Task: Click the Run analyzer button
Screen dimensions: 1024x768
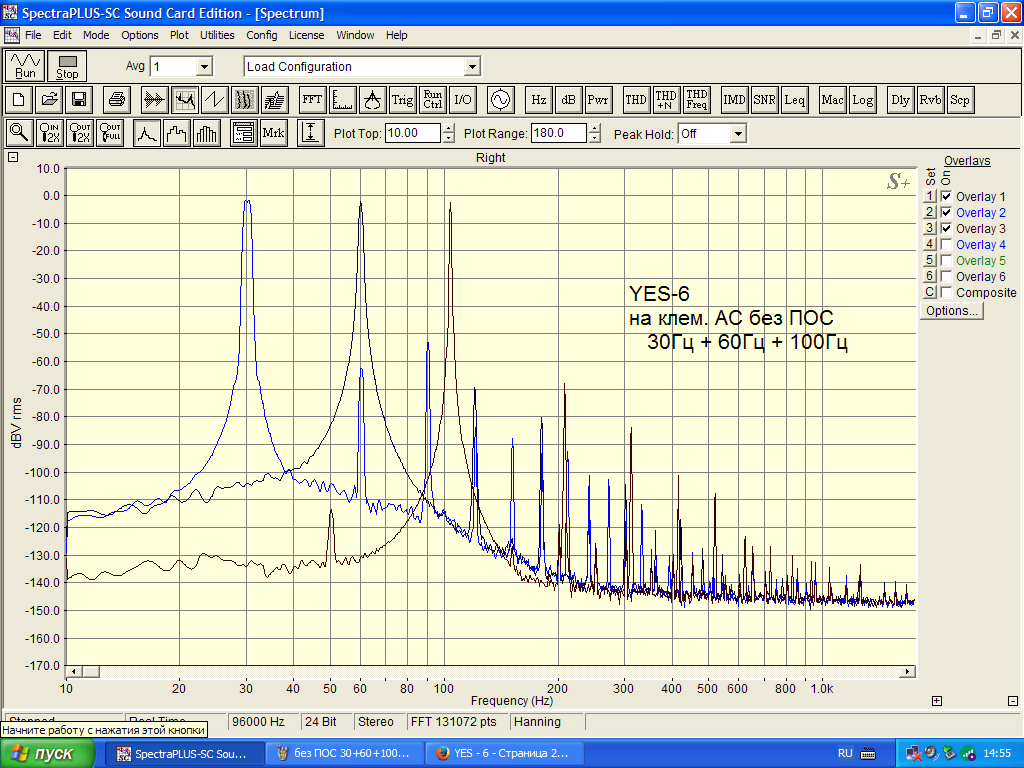Action: coord(25,66)
